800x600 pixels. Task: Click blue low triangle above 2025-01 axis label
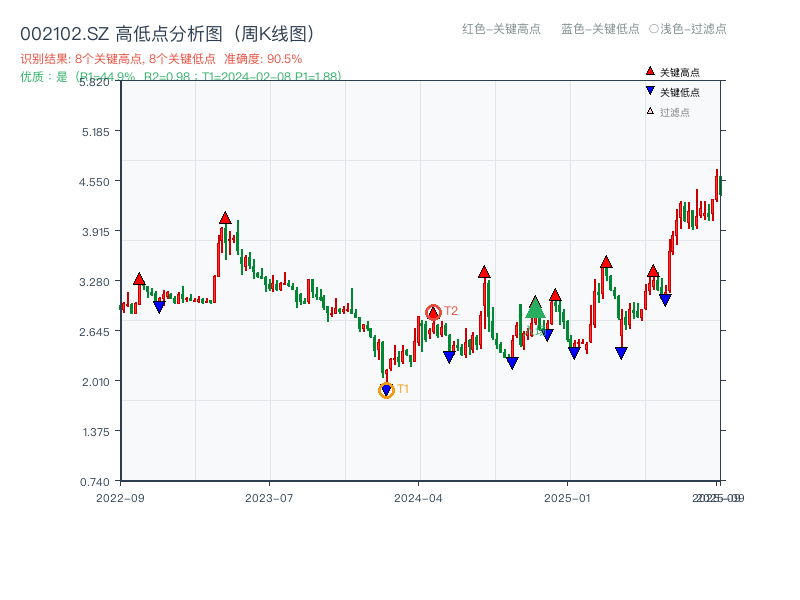point(574,353)
